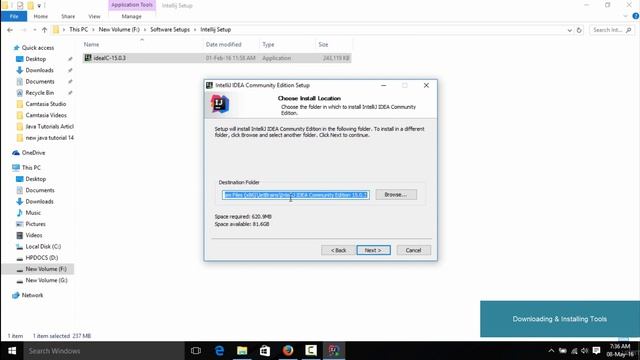Click the Next button in setup dialog
The height and width of the screenshot is (360, 640).
[x=373, y=250]
